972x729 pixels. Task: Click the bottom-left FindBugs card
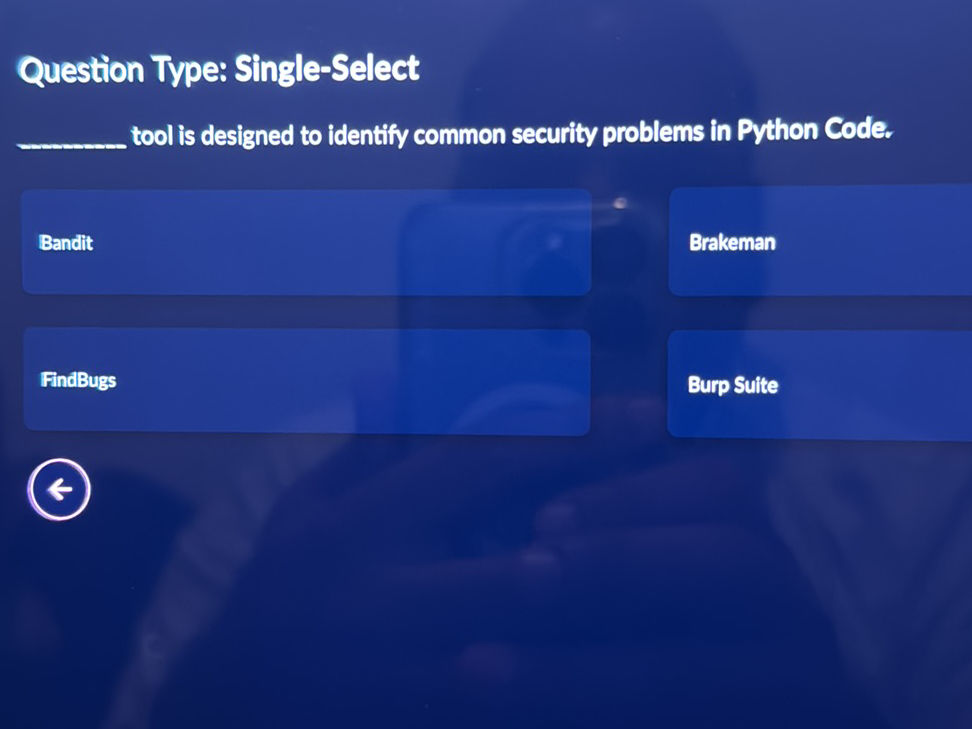coord(305,380)
